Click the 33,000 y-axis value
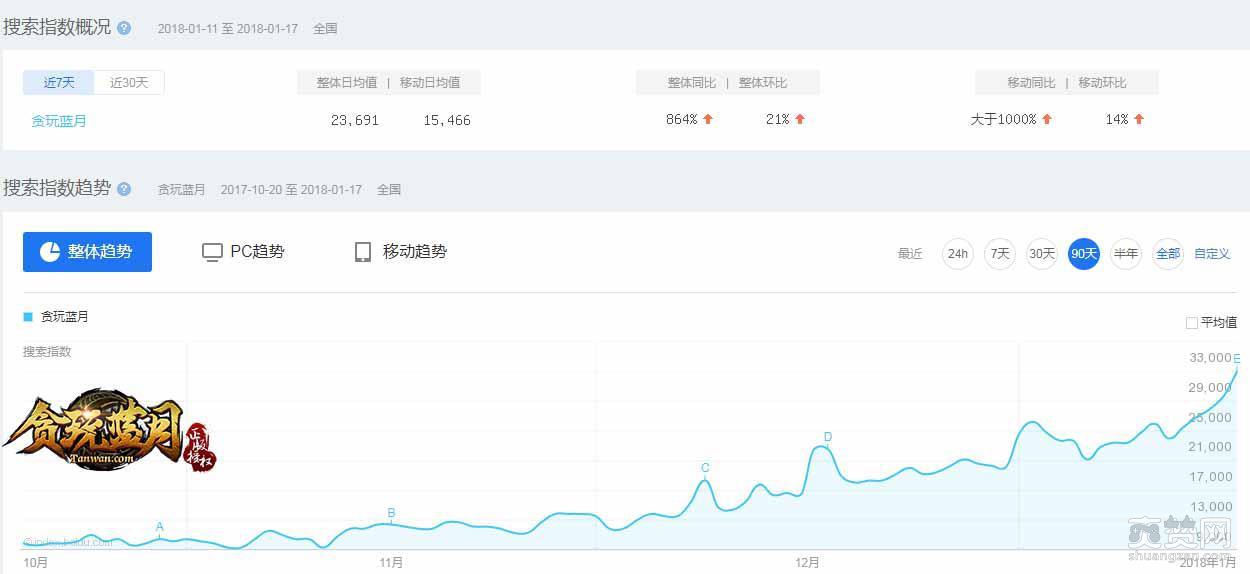The width and height of the screenshot is (1250, 574). (1210, 358)
